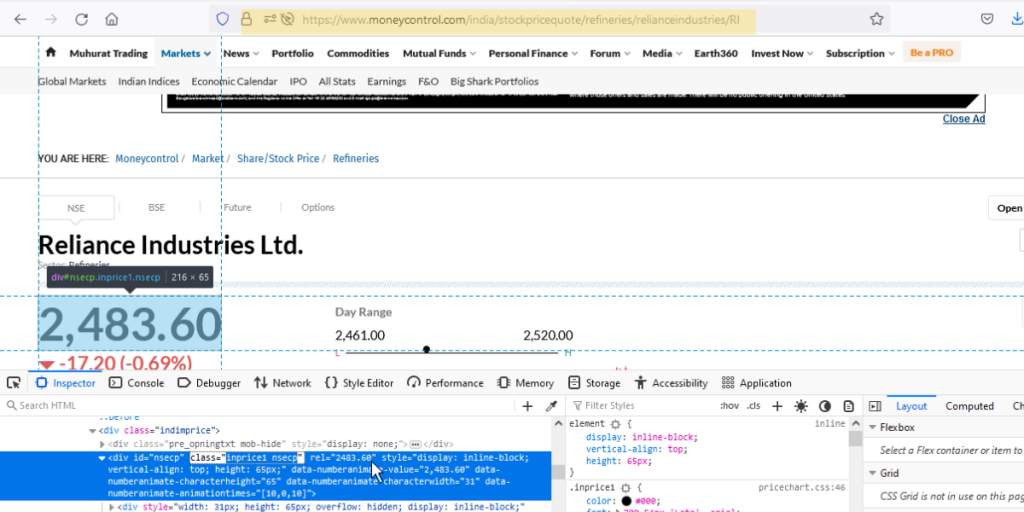Switch to the Inspector devtools tab
The width and height of the screenshot is (1024, 512).
click(x=65, y=383)
